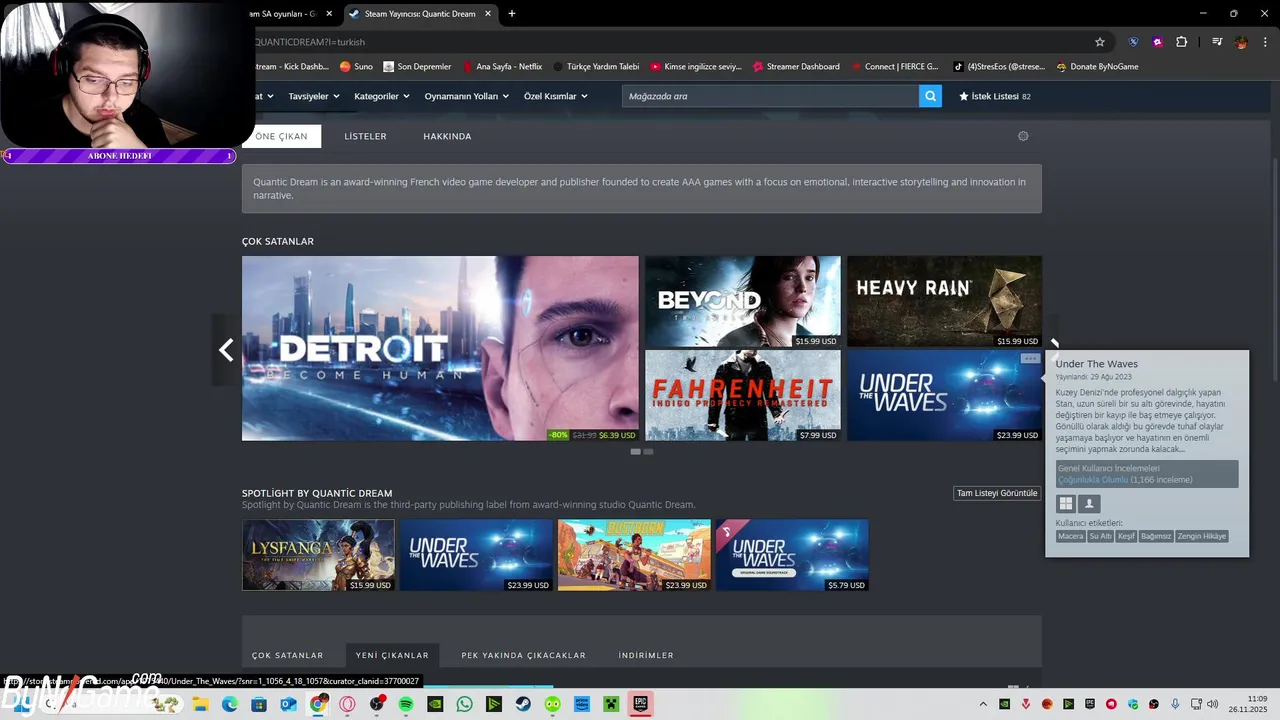Image resolution: width=1280 pixels, height=720 pixels.
Task: Click the magnifier search button in the store bar
Action: click(x=930, y=96)
